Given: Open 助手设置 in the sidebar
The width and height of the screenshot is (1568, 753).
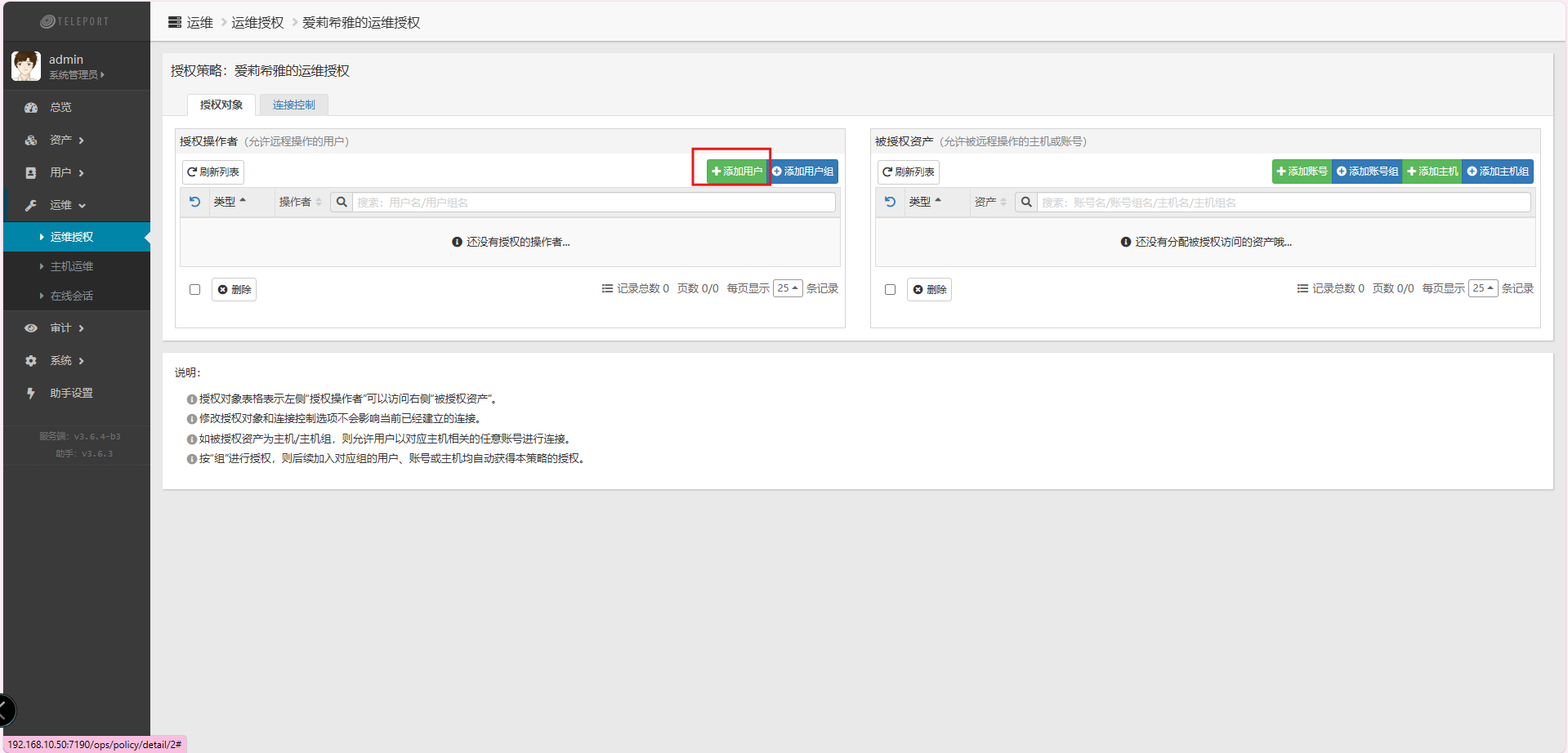Looking at the screenshot, I should pyautogui.click(x=71, y=393).
